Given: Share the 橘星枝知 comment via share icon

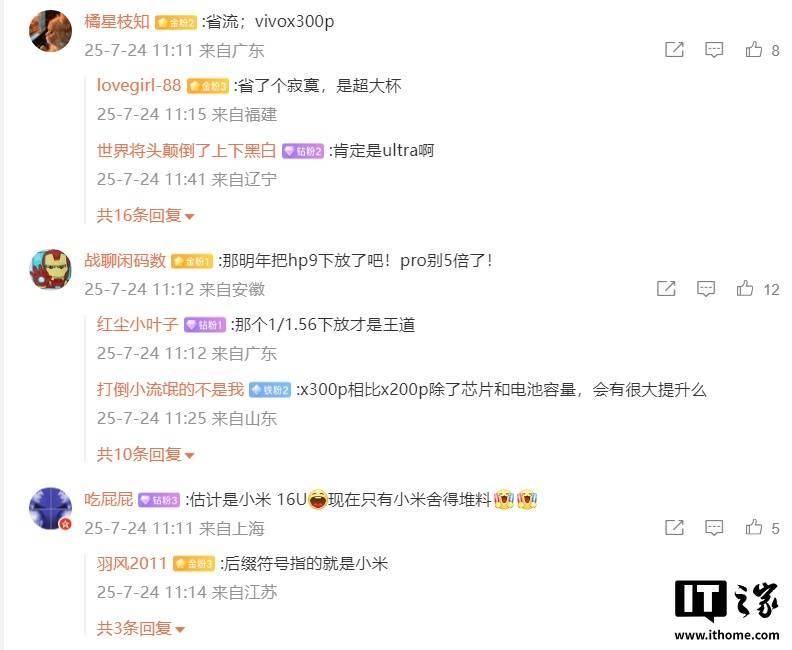Looking at the screenshot, I should pos(674,49).
